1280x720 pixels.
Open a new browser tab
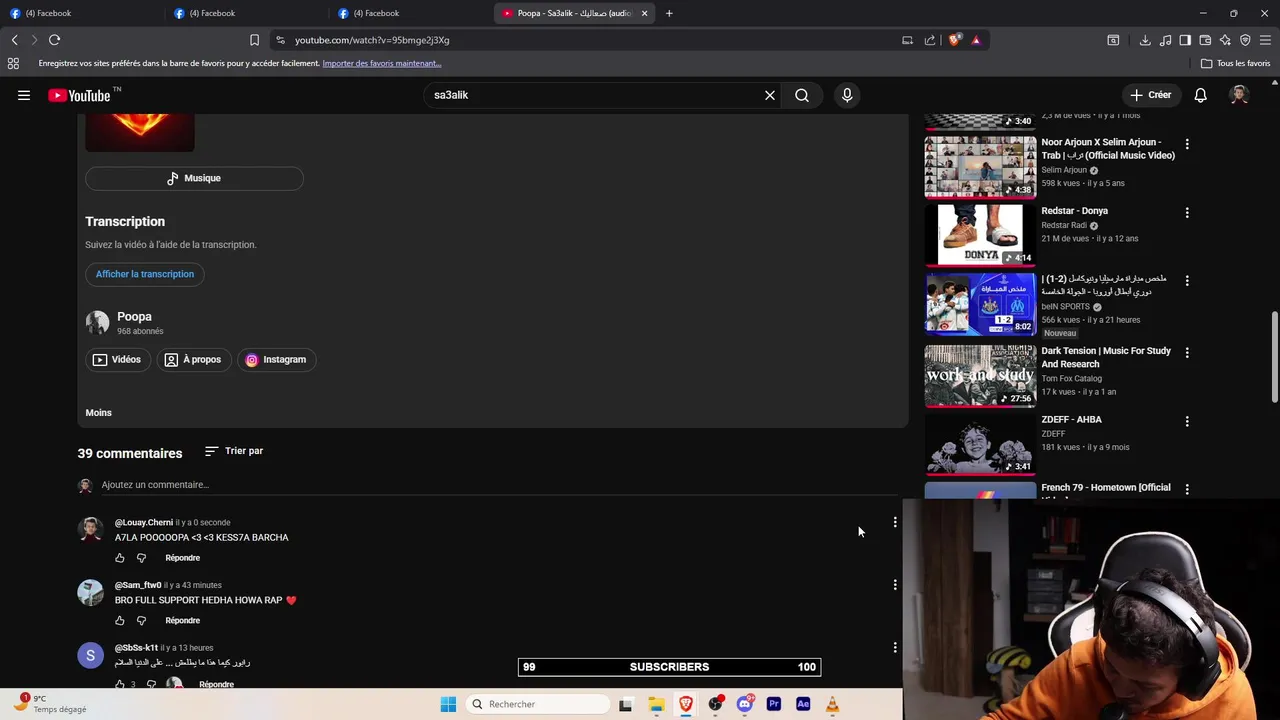pyautogui.click(x=669, y=13)
